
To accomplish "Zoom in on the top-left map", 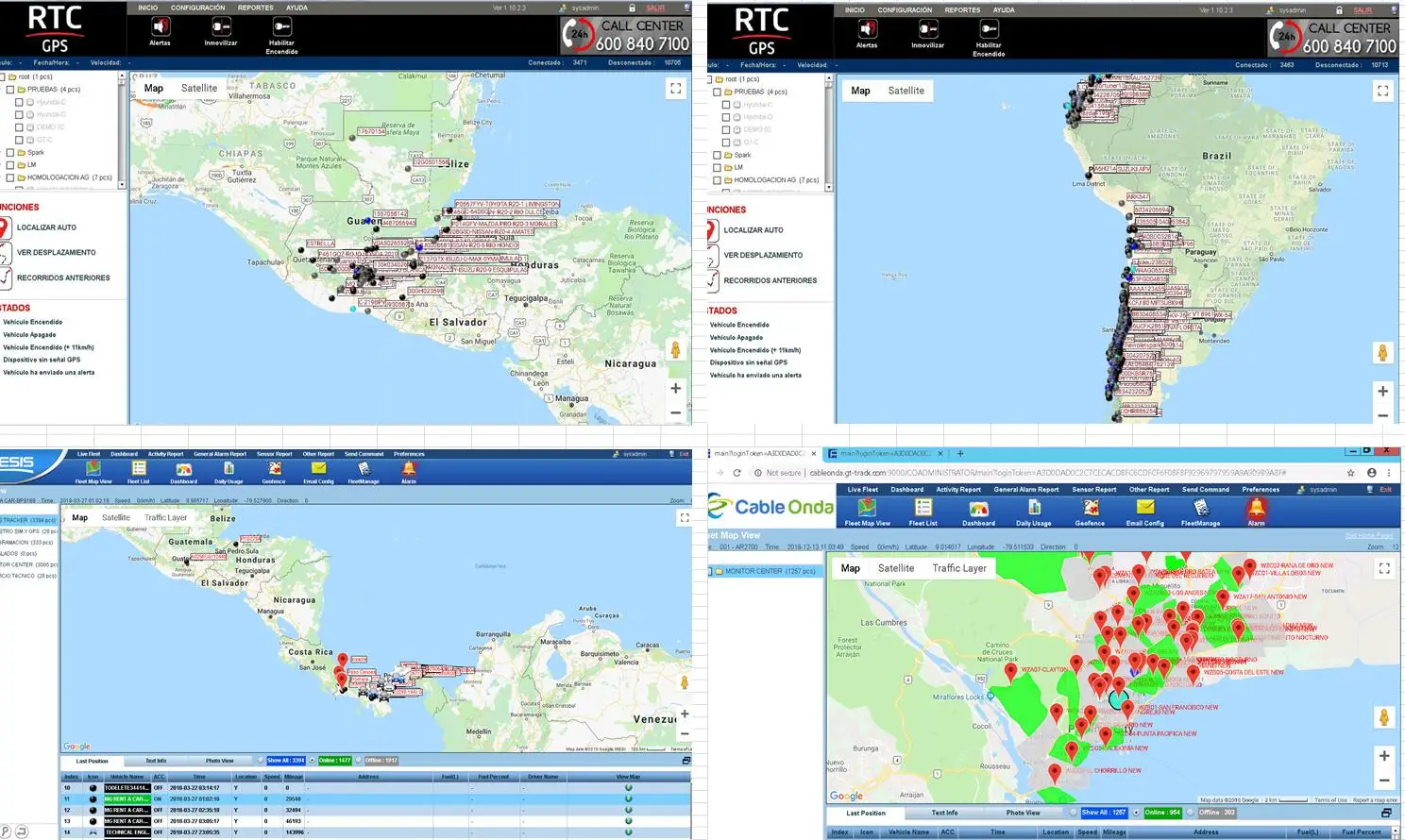I will point(675,388).
